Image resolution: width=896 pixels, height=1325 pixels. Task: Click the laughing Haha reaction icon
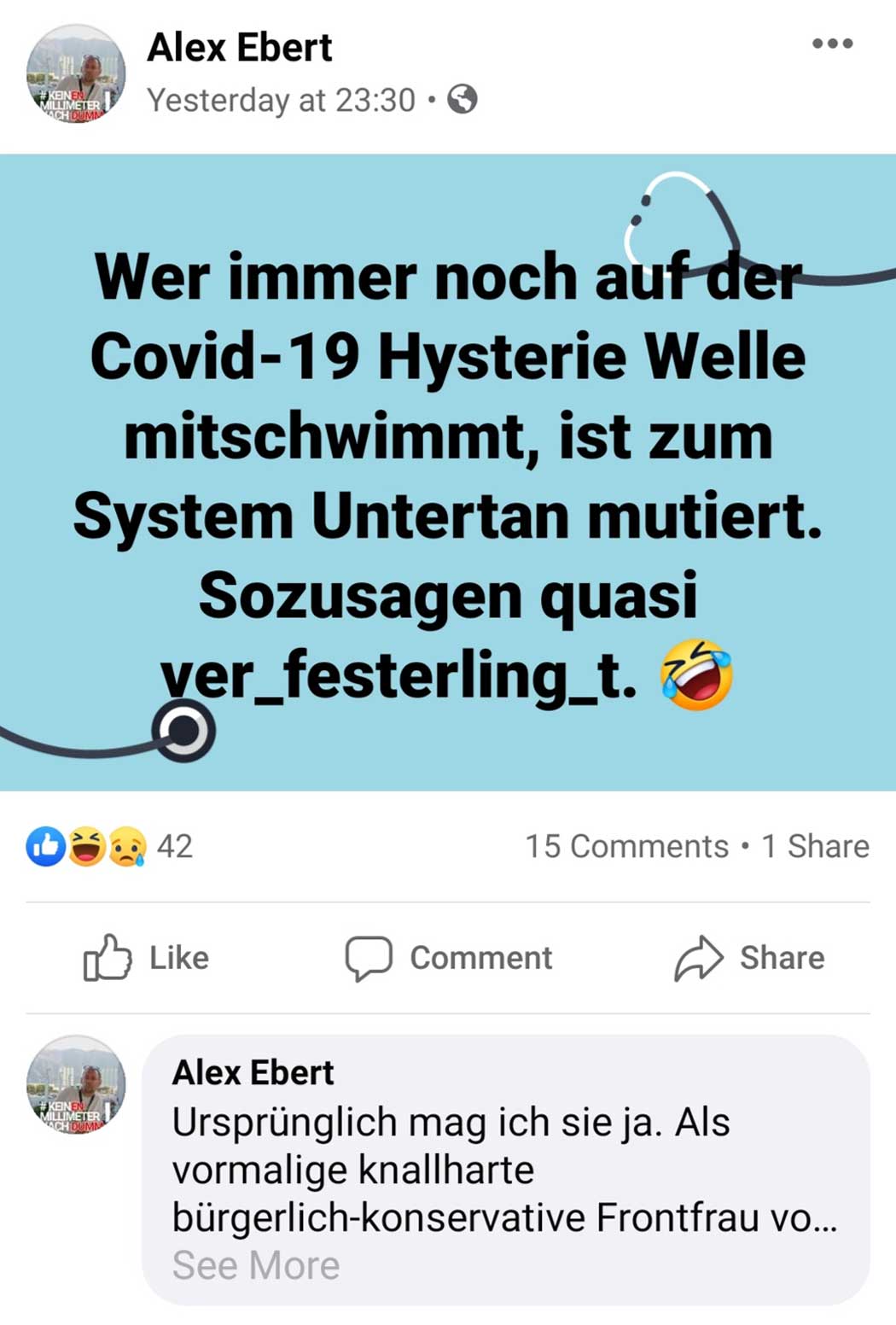(87, 846)
